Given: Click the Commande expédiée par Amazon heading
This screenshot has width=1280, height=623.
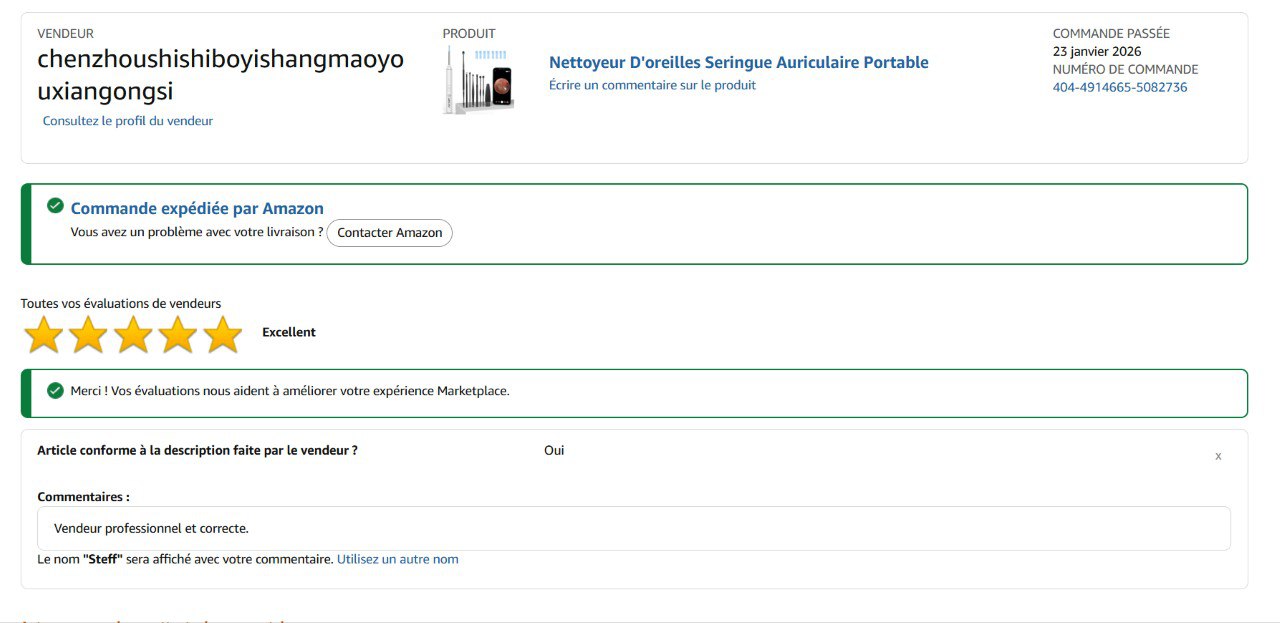Looking at the screenshot, I should pos(197,208).
